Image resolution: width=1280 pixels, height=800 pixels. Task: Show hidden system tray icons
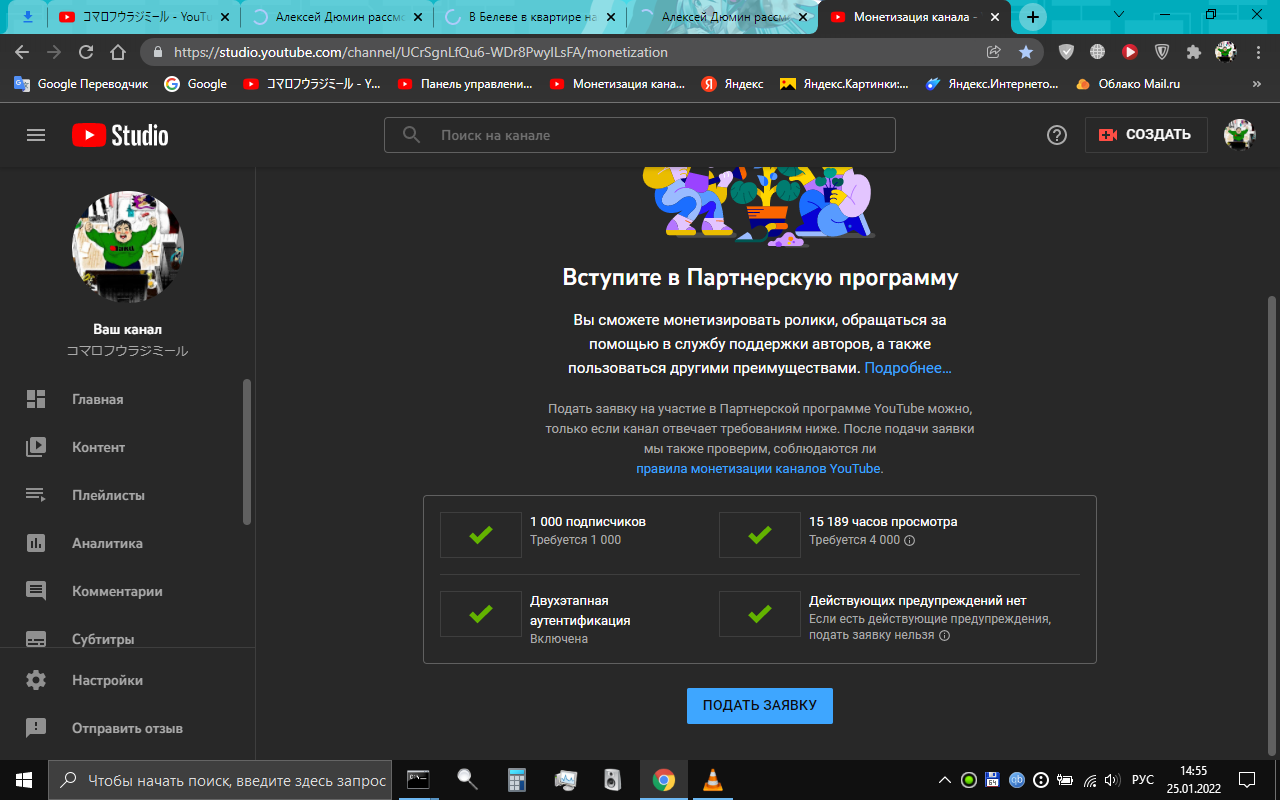point(944,780)
